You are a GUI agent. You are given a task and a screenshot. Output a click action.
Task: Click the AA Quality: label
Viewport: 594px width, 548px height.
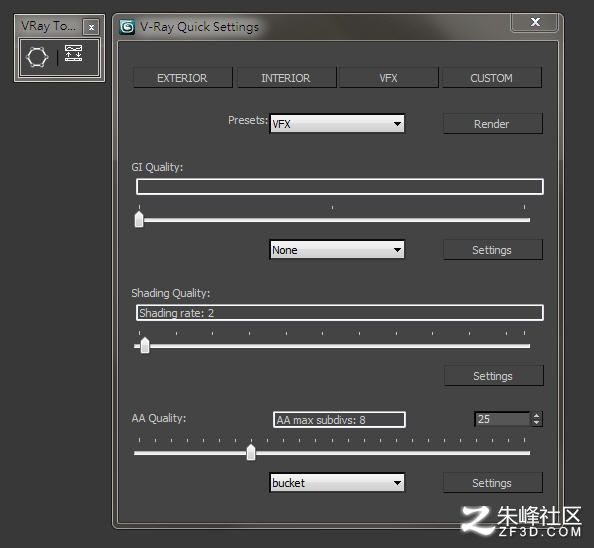tap(159, 418)
